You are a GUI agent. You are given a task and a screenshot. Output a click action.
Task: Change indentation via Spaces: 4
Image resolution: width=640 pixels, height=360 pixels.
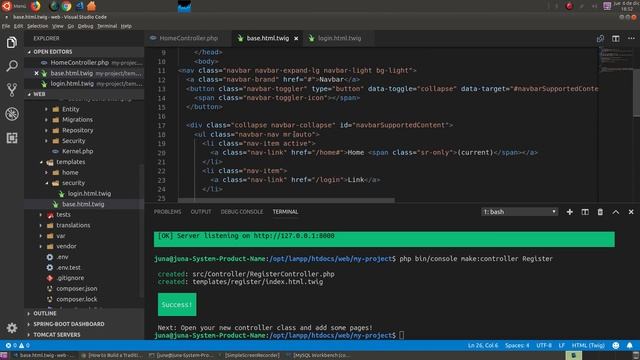[x=517, y=345]
